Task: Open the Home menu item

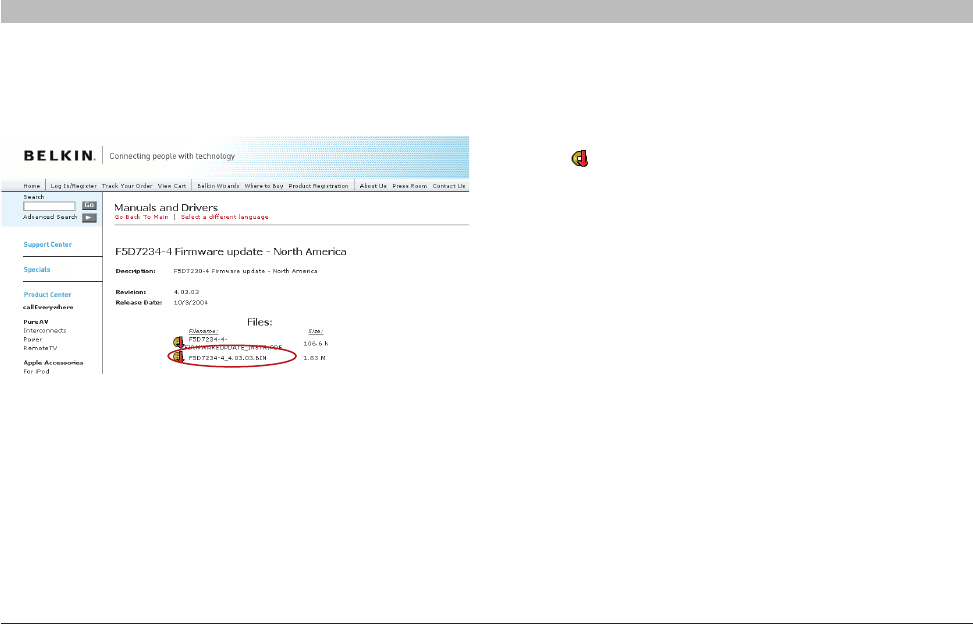Action: [32, 186]
